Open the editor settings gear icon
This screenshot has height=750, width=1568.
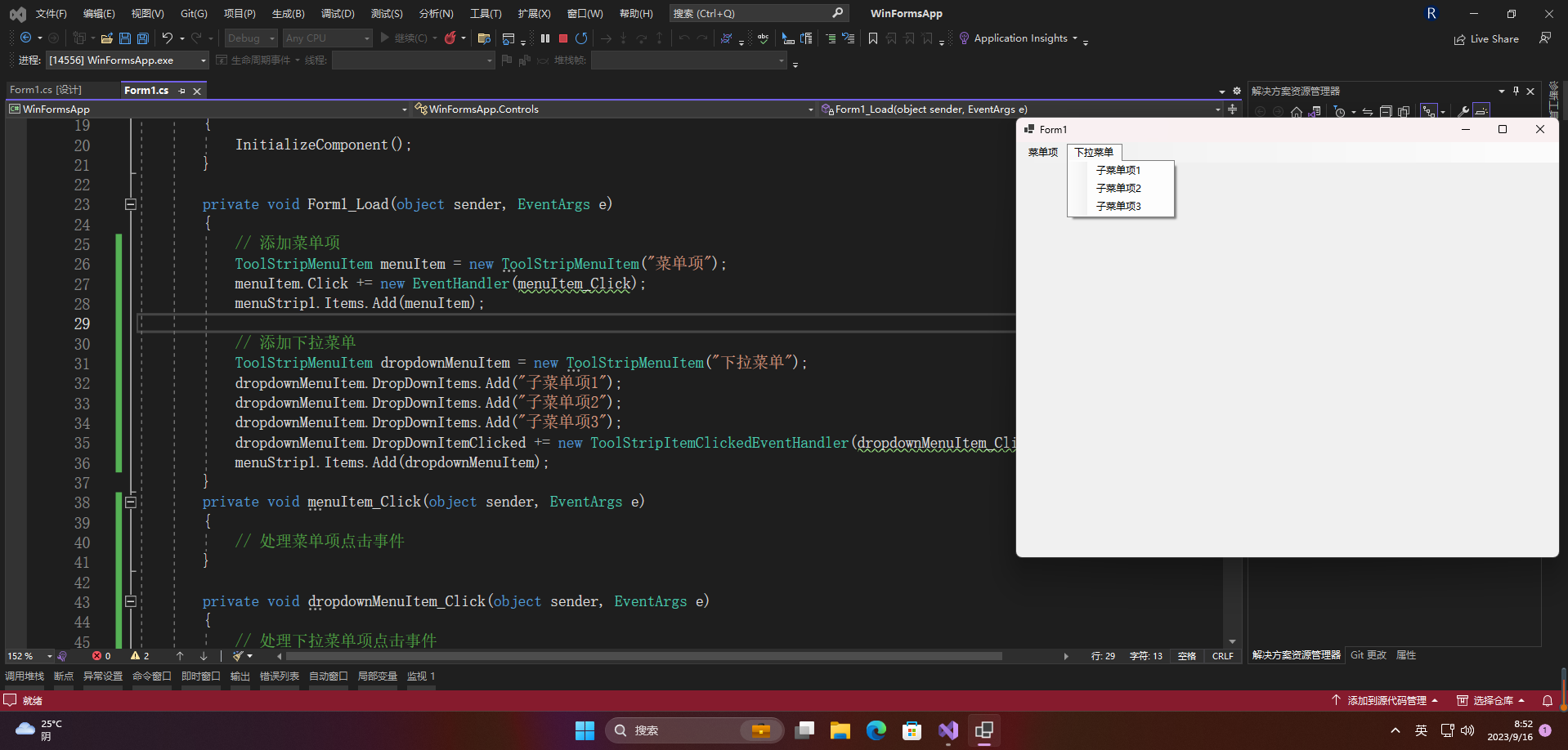pos(1237,91)
